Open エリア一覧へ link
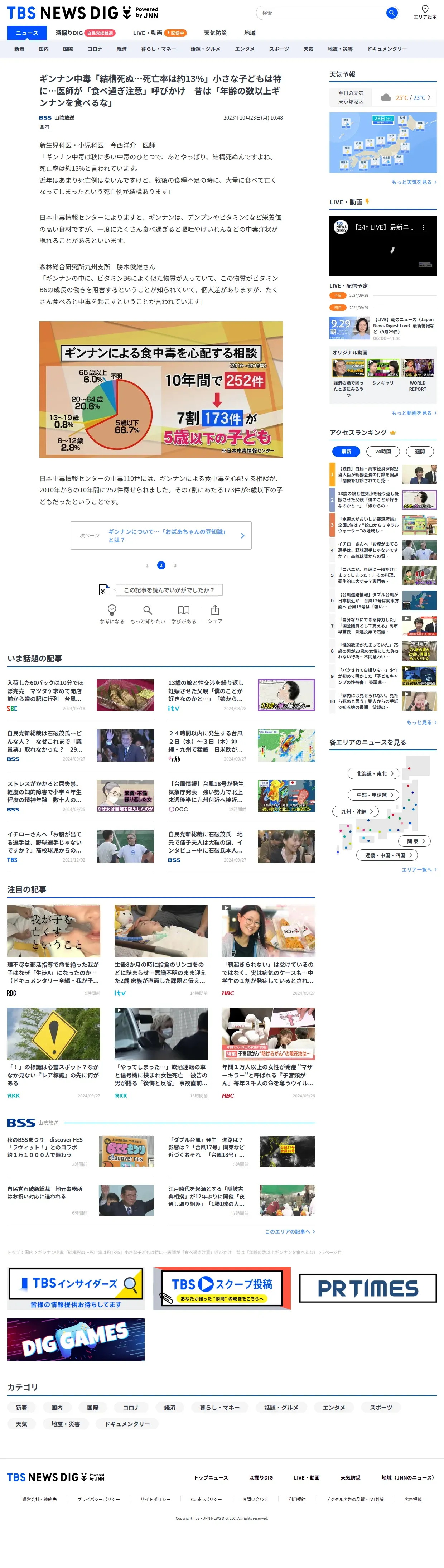Image resolution: width=444 pixels, height=1568 pixels. (x=419, y=869)
